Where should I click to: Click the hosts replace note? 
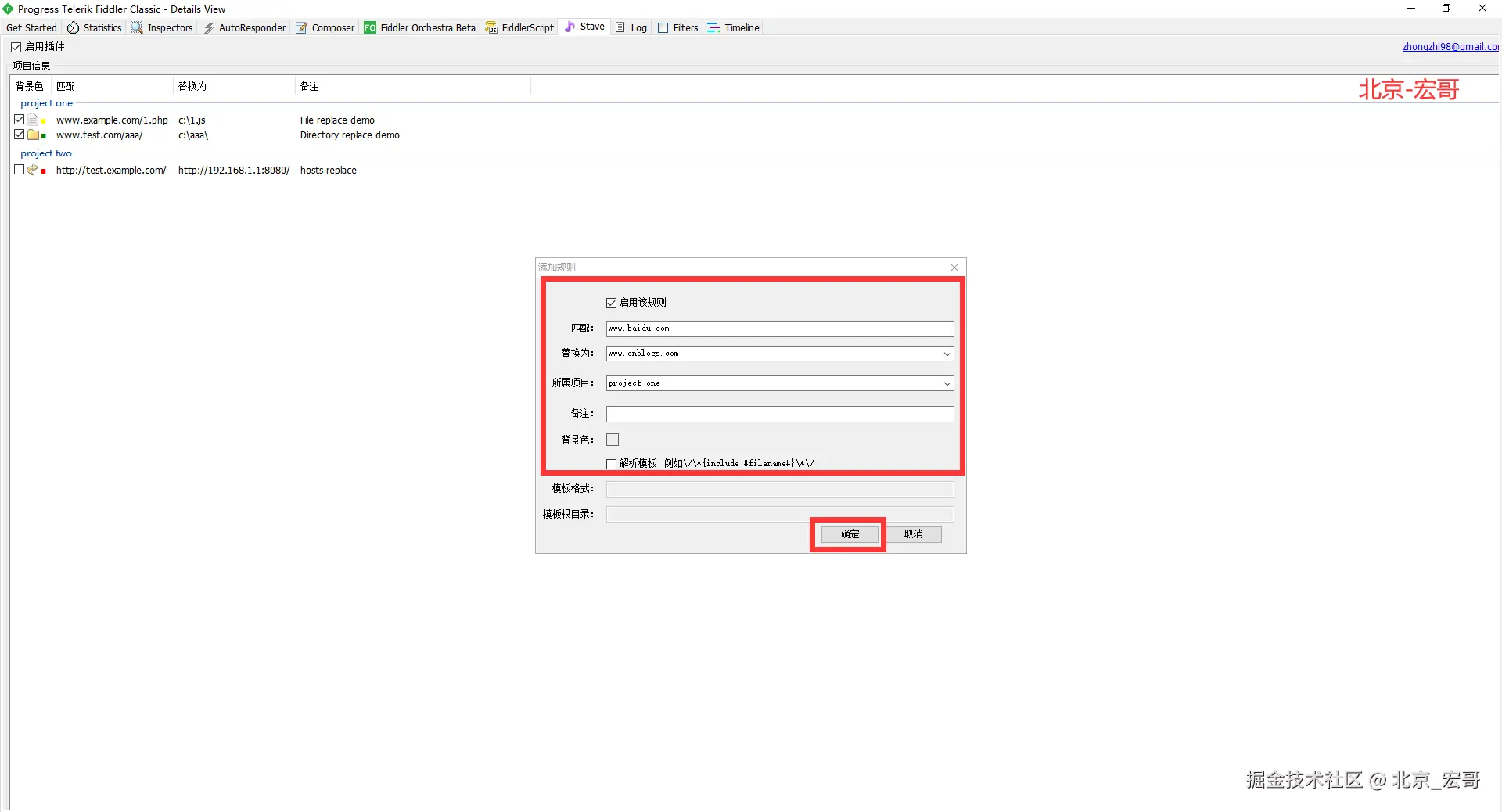(329, 170)
